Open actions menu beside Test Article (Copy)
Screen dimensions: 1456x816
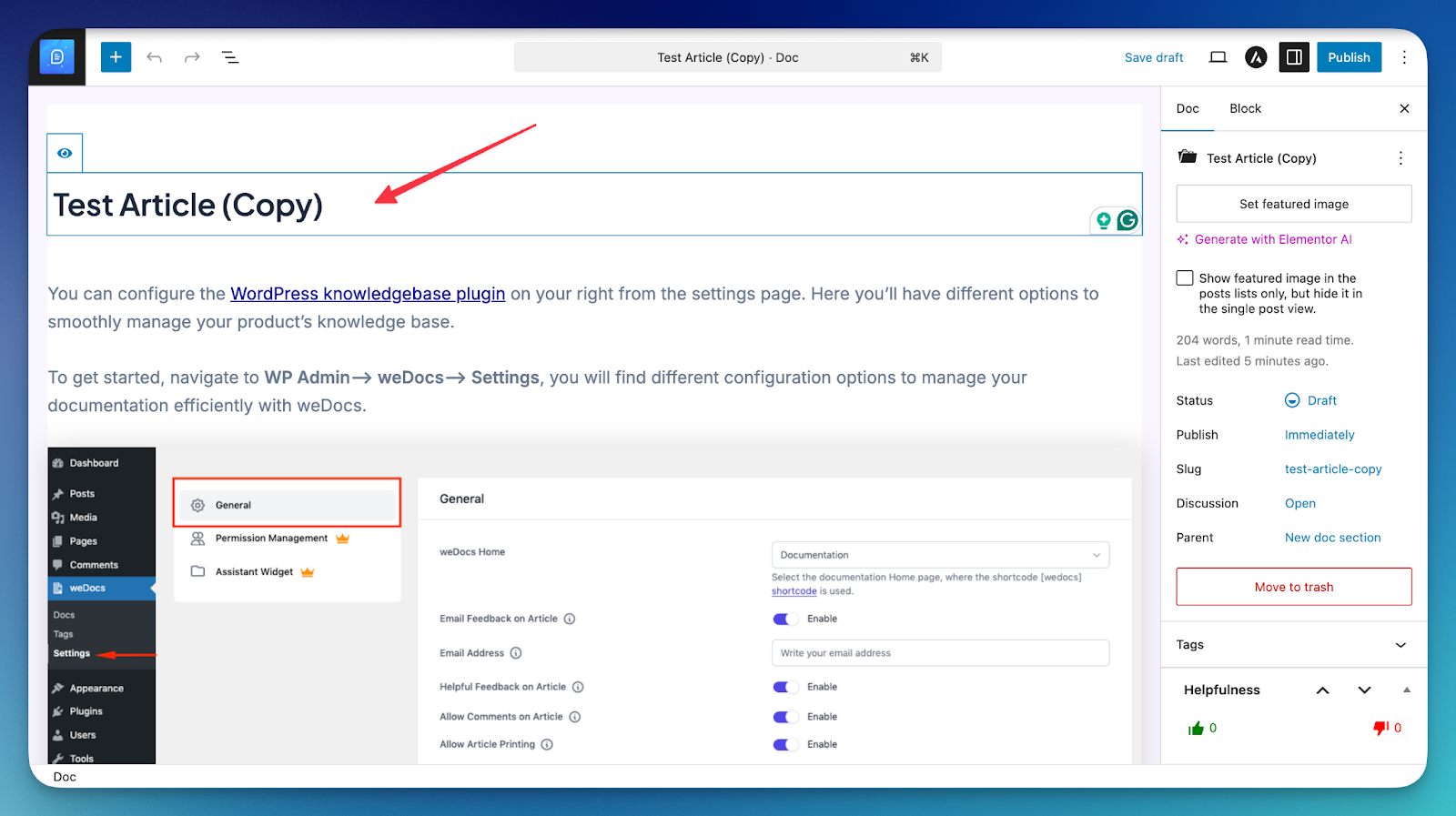tap(1400, 158)
